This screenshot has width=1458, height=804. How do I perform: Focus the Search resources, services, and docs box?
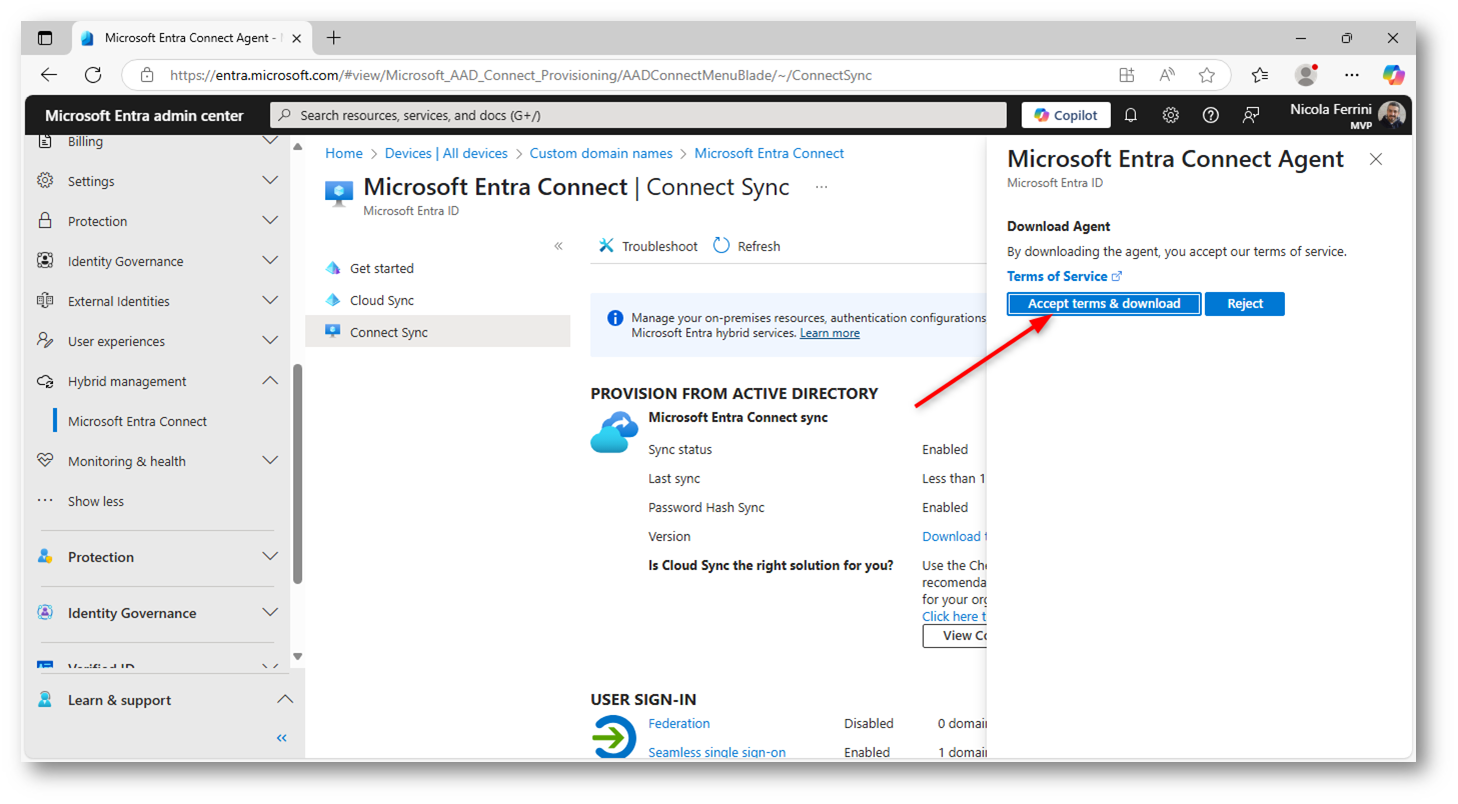coord(640,115)
